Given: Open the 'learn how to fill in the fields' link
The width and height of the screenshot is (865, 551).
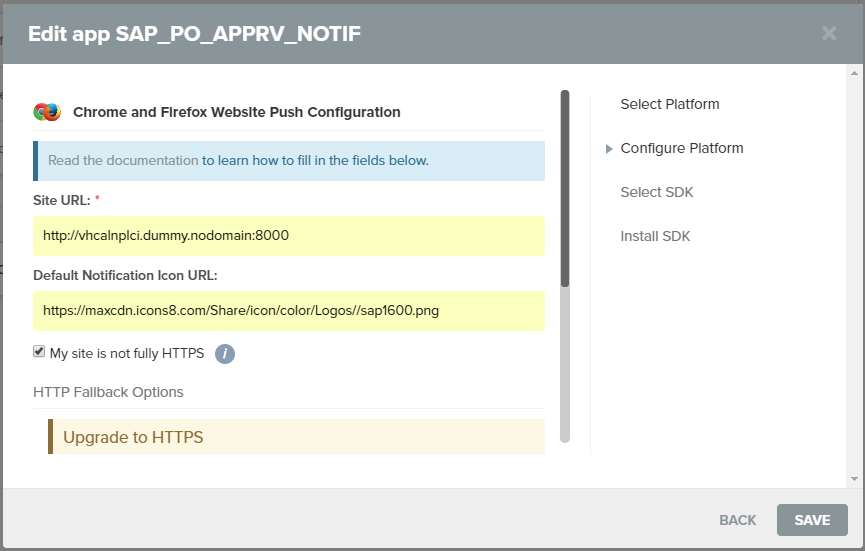Looking at the screenshot, I should [315, 160].
